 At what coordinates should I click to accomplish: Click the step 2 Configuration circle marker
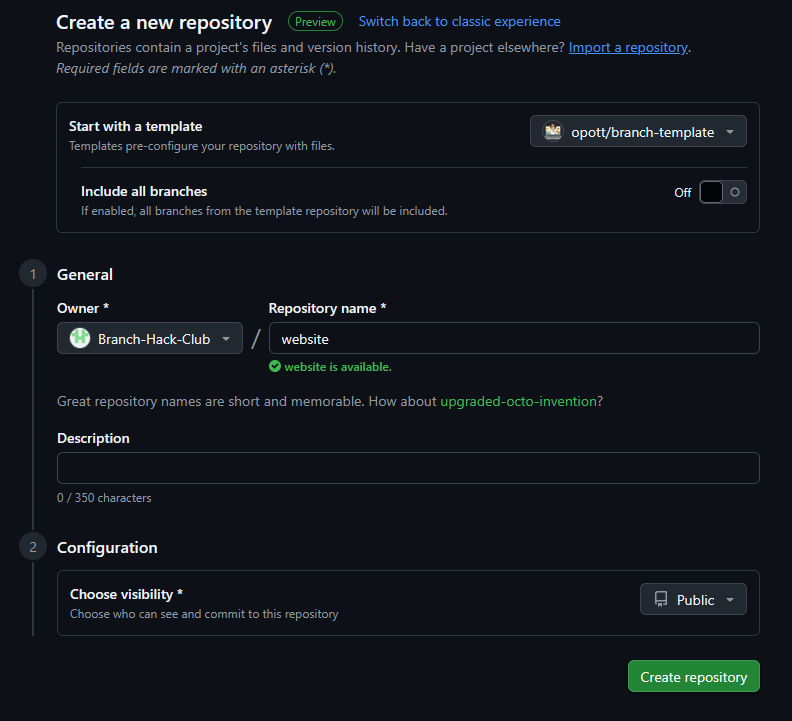[33, 547]
